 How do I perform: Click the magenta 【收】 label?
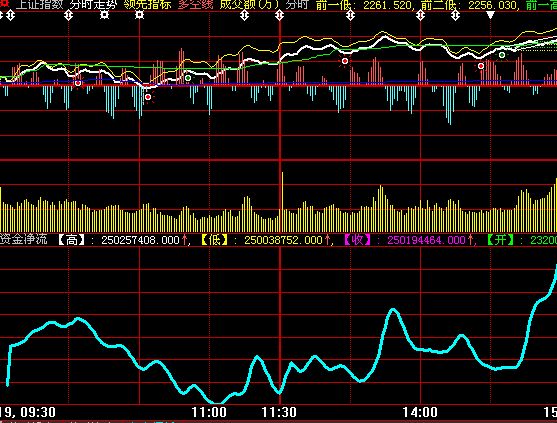click(358, 240)
